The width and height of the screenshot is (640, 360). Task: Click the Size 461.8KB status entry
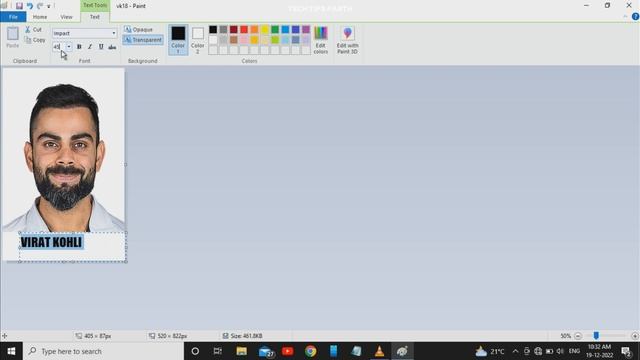click(243, 336)
